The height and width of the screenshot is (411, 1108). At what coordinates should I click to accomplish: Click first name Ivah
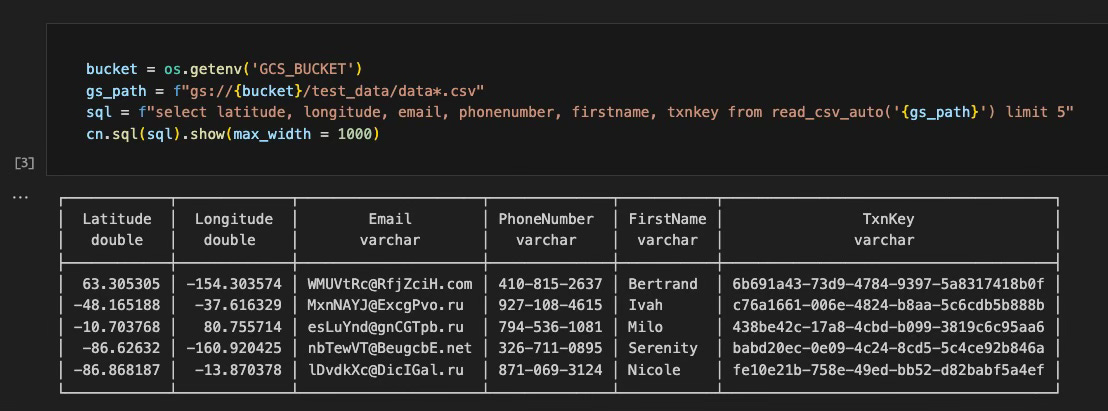pos(646,305)
